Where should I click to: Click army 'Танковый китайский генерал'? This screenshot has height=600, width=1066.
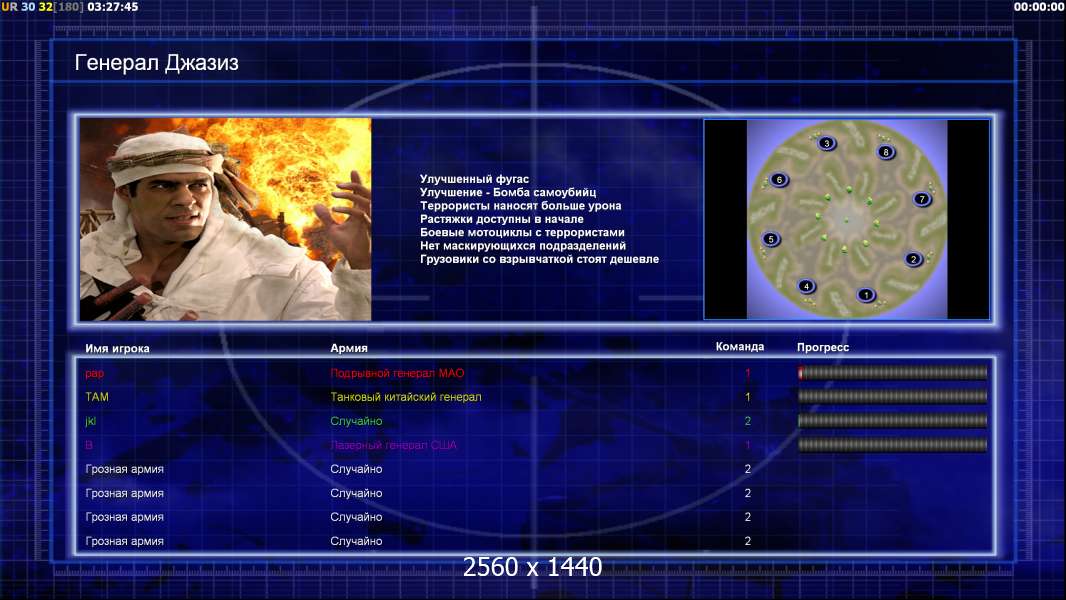tap(406, 397)
